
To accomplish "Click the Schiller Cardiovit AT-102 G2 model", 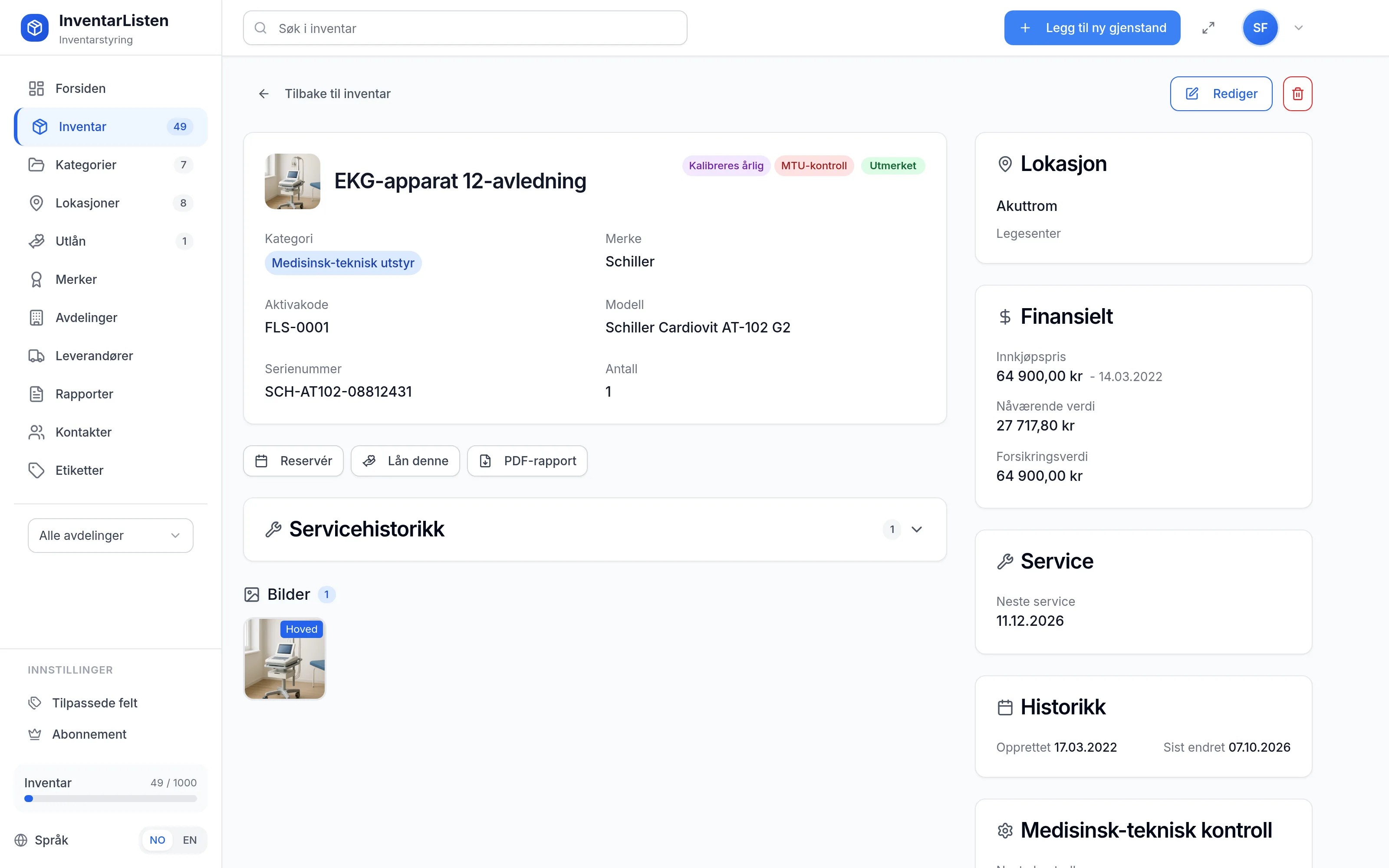I will [698, 327].
